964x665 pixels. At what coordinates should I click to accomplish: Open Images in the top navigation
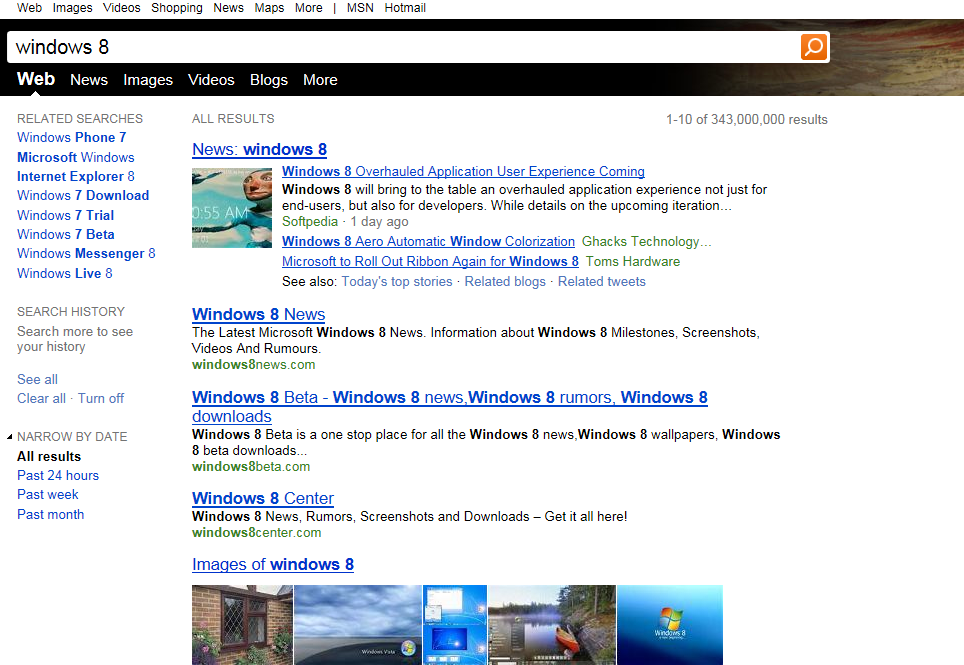point(72,8)
